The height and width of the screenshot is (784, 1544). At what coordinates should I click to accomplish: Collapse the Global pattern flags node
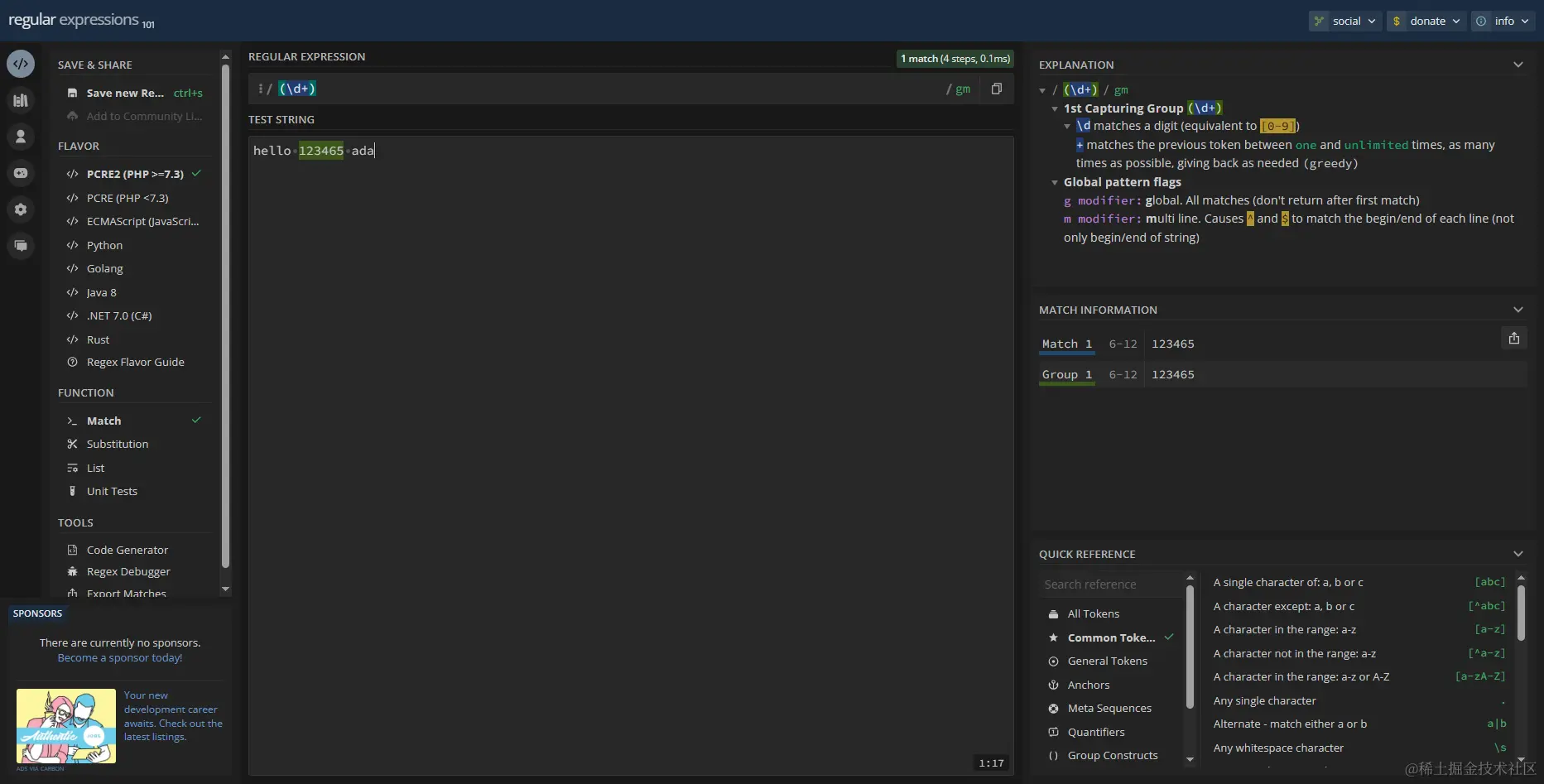coord(1055,182)
